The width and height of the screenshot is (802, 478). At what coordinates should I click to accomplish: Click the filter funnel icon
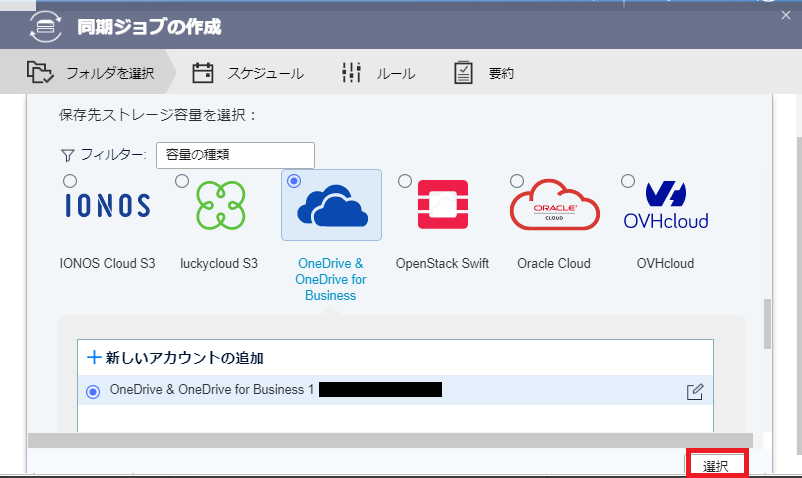tap(67, 155)
